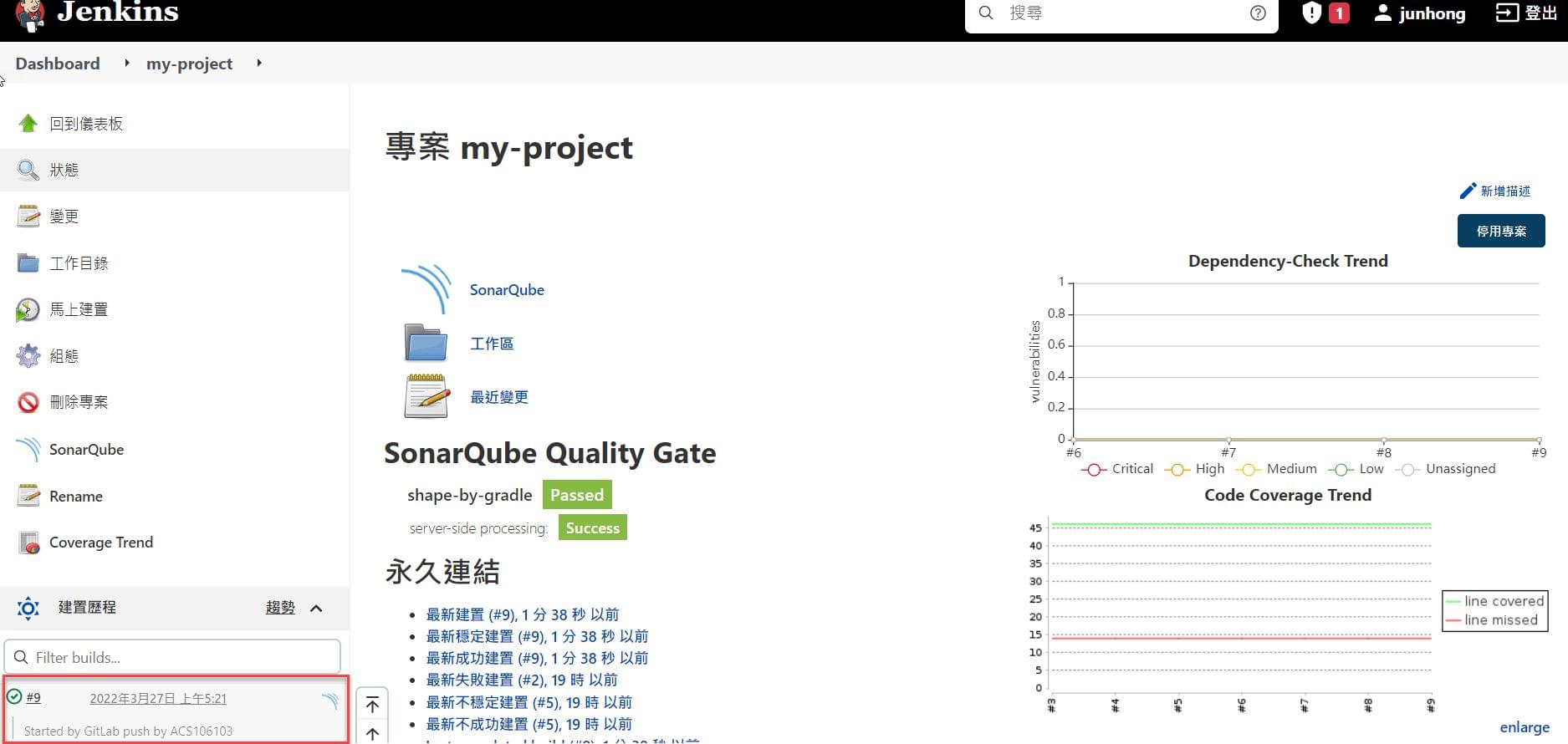Image resolution: width=1568 pixels, height=744 pixels.
Task: Open 最新建置 (#9) permalink
Action: coord(523,614)
